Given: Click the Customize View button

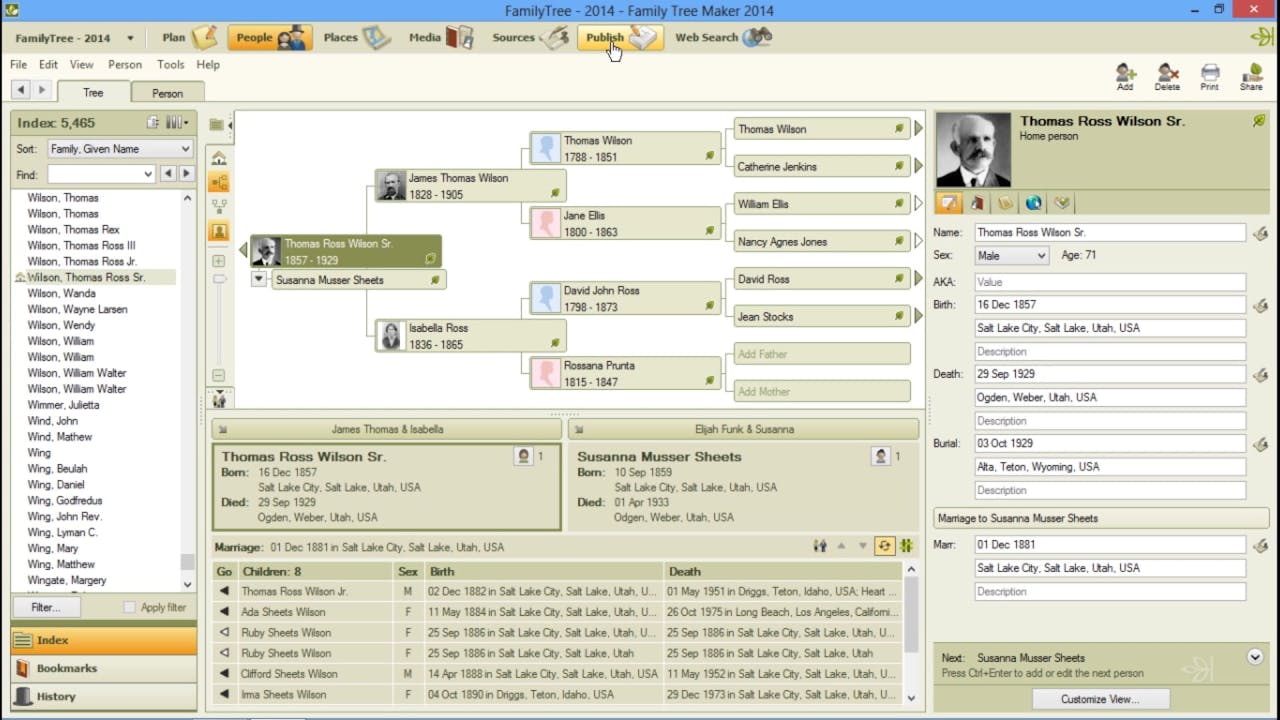Looking at the screenshot, I should click(x=1099, y=698).
